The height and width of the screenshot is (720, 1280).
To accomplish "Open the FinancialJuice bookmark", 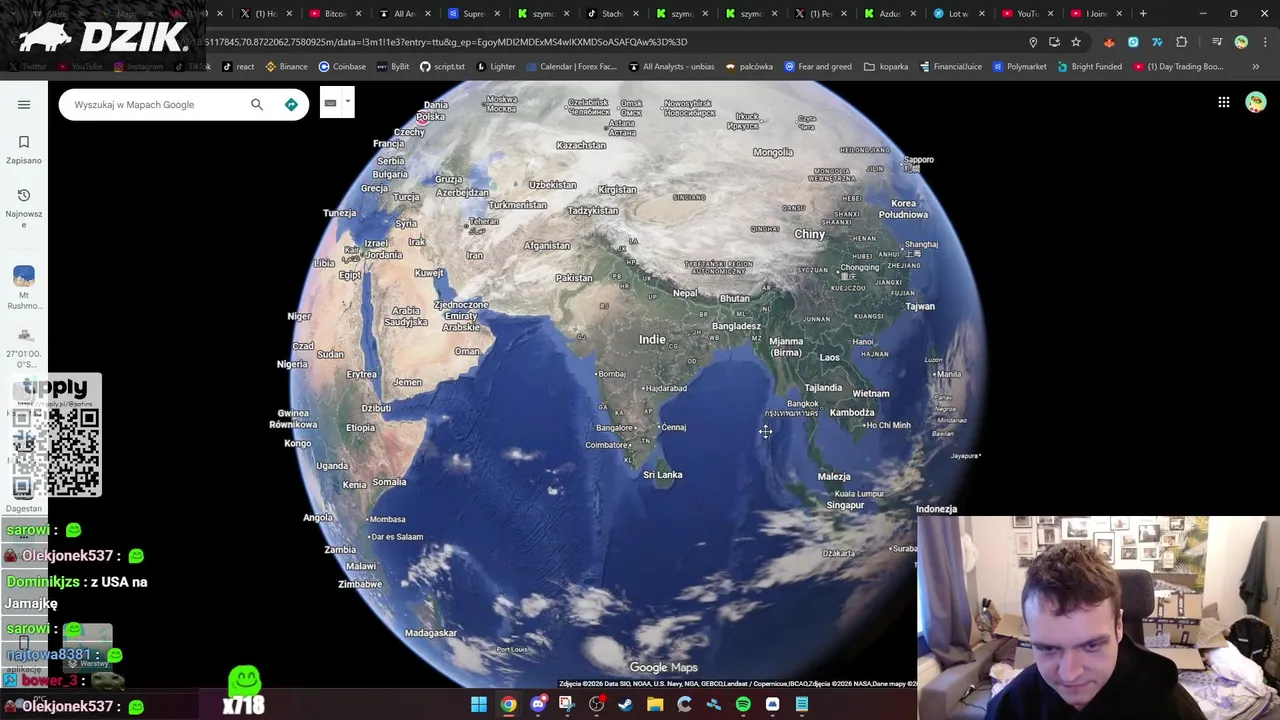I will (950, 67).
